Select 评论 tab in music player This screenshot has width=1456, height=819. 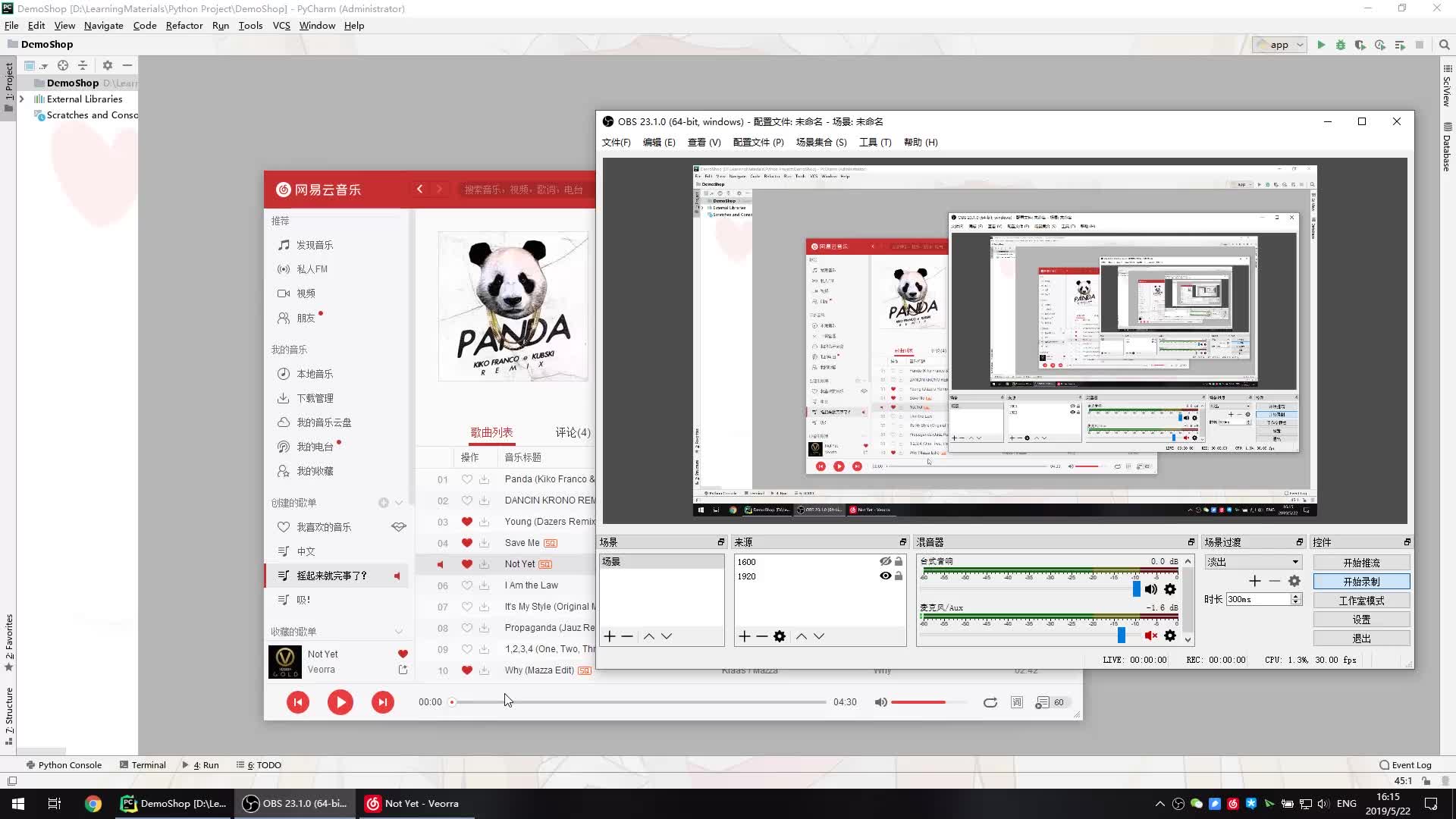coord(572,432)
